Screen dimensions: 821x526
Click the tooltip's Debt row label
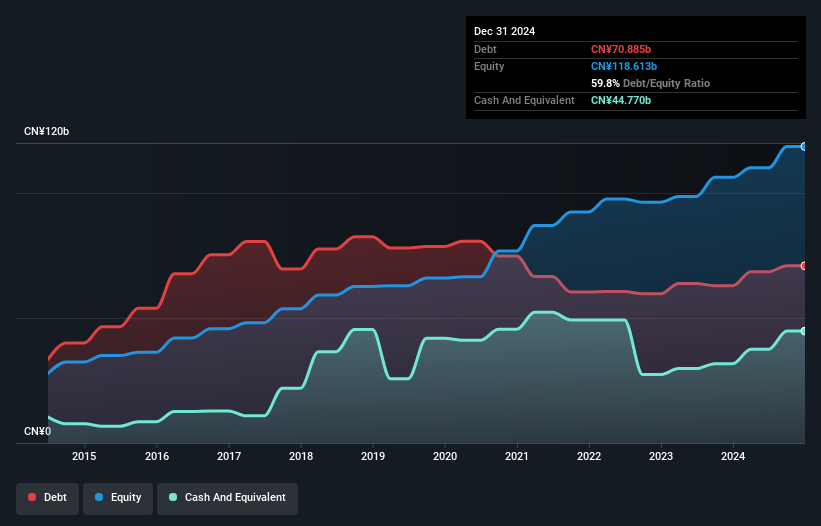point(485,49)
